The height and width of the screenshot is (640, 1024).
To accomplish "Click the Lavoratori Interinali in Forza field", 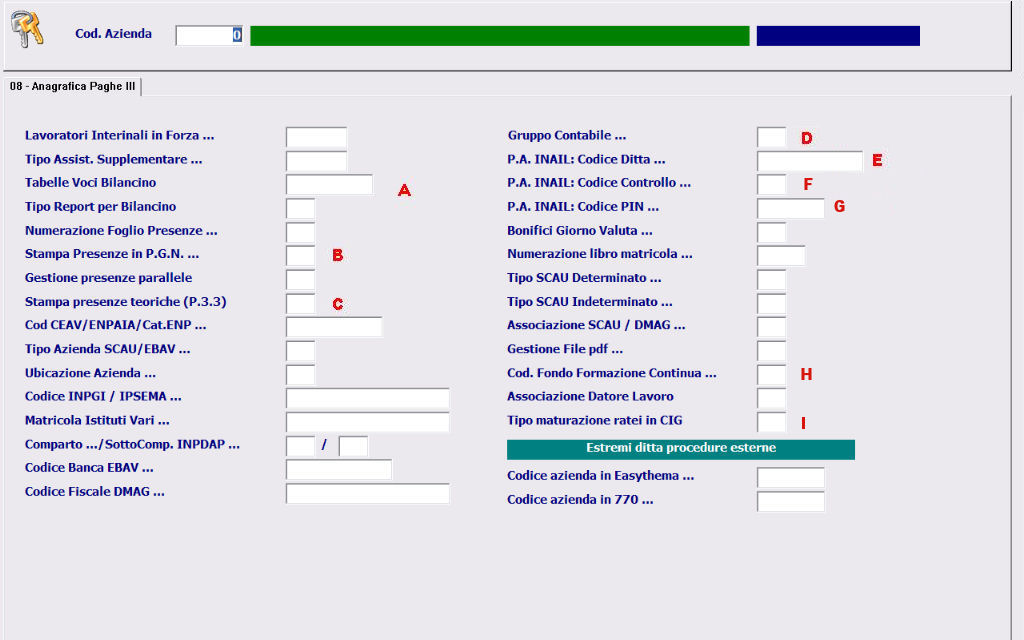I will (x=316, y=137).
